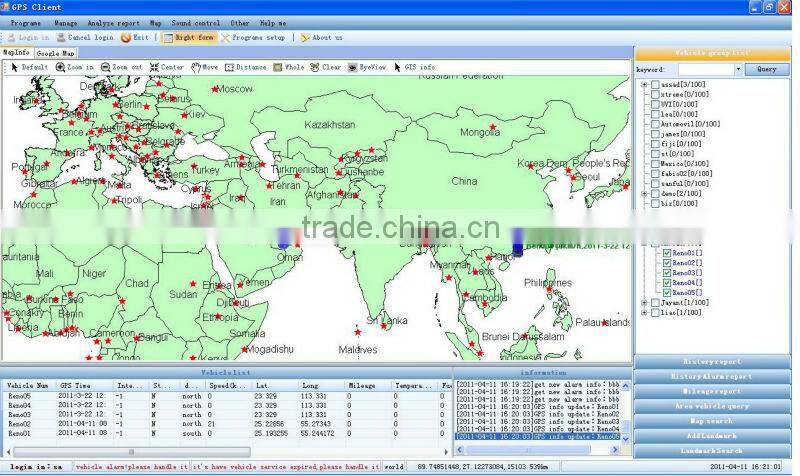Check the Automovil[0/100] group checkbox
This screenshot has height=476, width=800.
pyautogui.click(x=655, y=124)
